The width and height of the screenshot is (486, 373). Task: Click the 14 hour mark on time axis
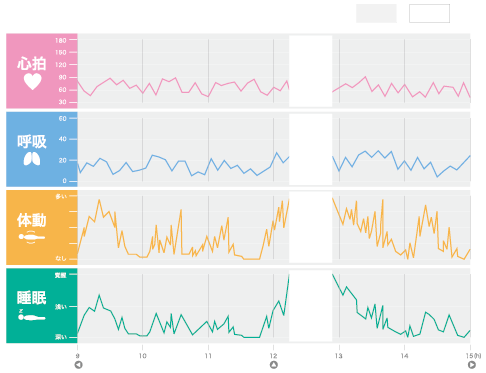[x=404, y=356]
